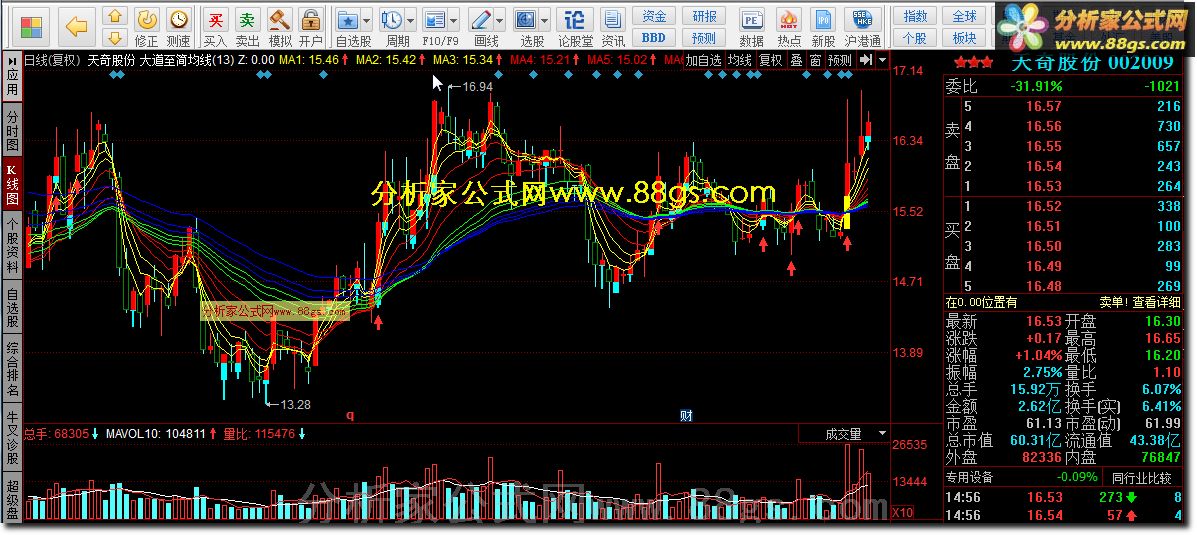Viewport: 1197px width, 535px height.
Task: Click the 预测 button under 研报
Action: pyautogui.click(x=704, y=37)
